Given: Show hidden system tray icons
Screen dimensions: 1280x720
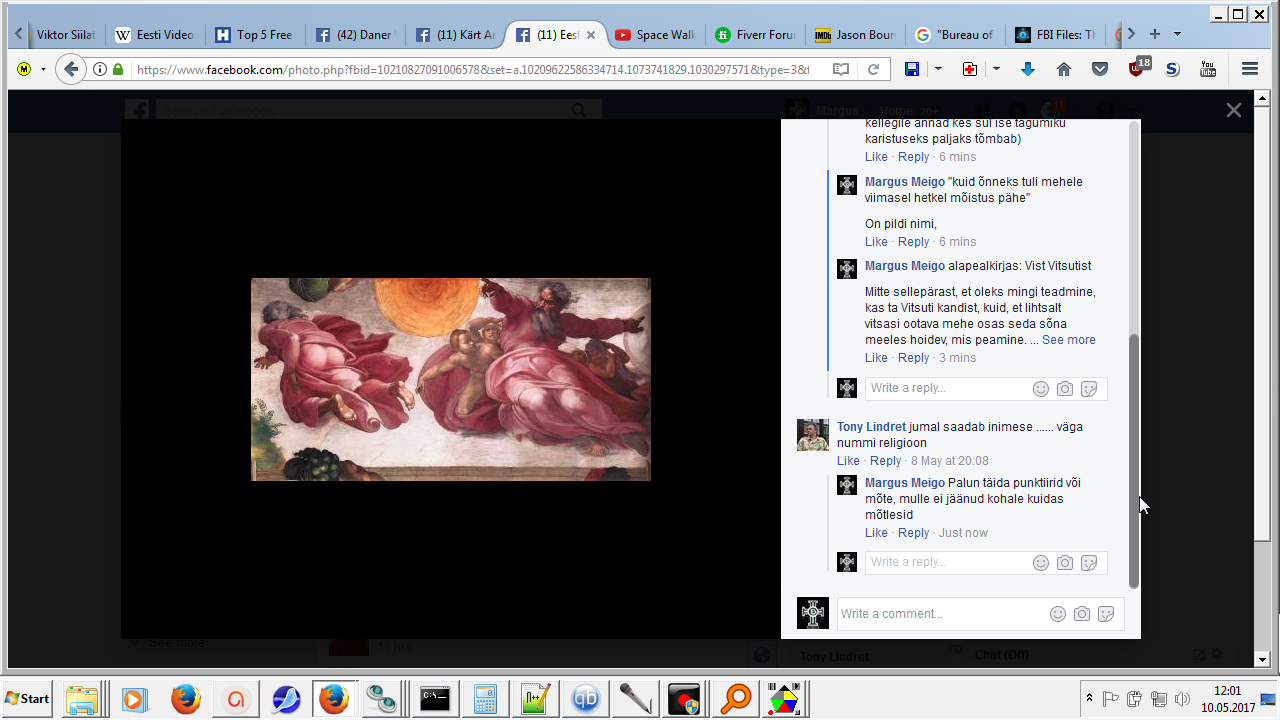Looking at the screenshot, I should click(1089, 698).
